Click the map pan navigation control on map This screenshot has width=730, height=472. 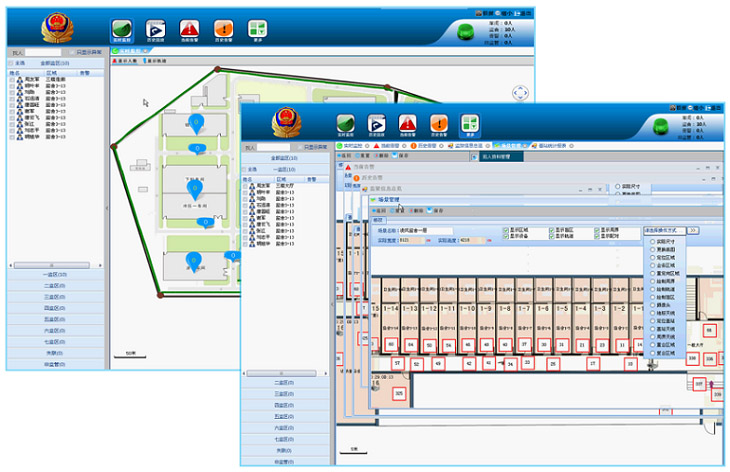(520, 93)
